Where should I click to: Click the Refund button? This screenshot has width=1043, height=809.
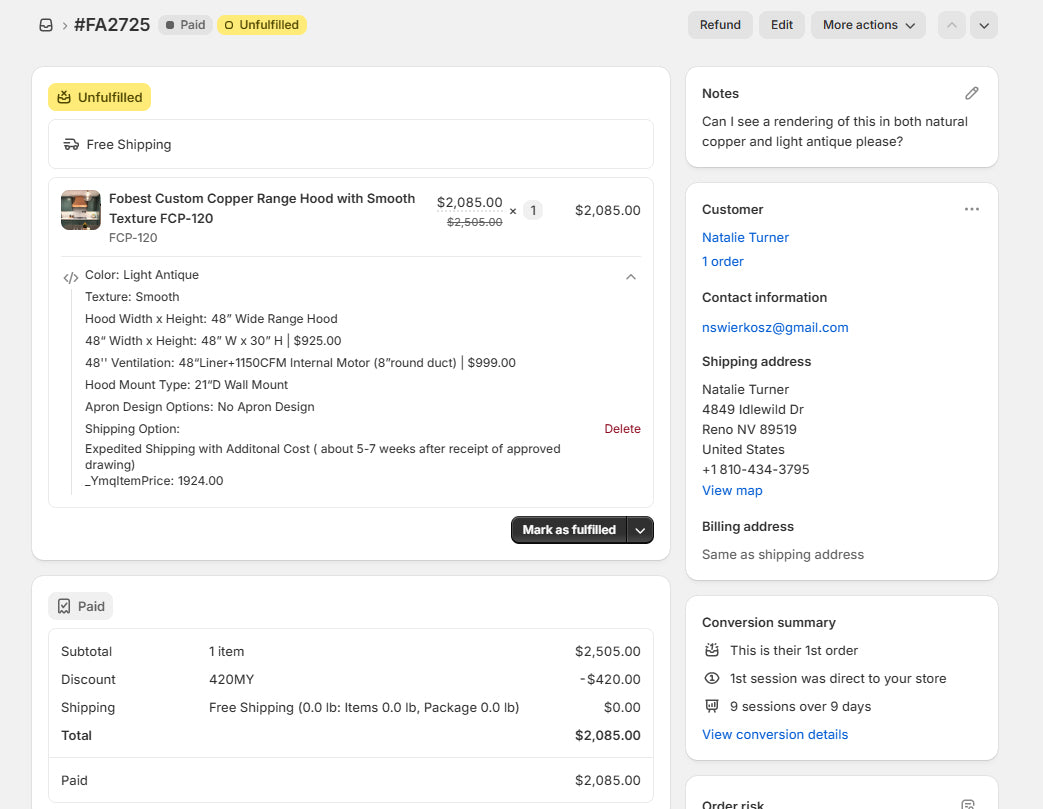[720, 25]
